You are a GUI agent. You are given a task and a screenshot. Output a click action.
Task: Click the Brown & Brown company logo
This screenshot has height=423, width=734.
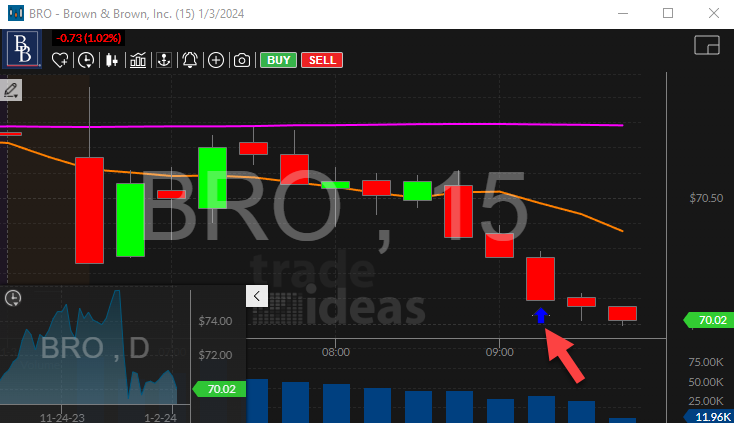[22, 48]
